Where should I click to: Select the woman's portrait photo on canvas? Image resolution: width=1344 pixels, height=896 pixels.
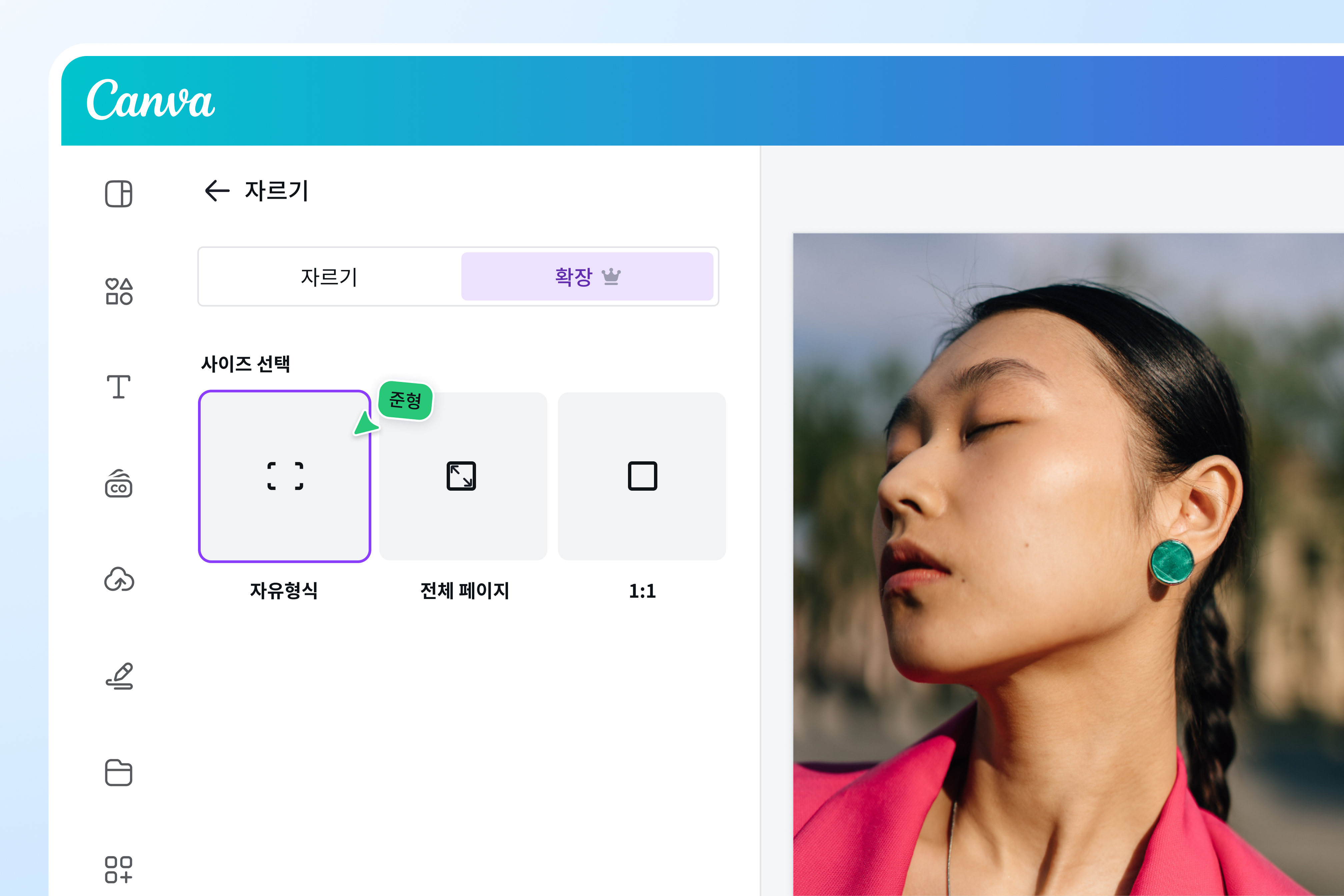tap(1068, 564)
